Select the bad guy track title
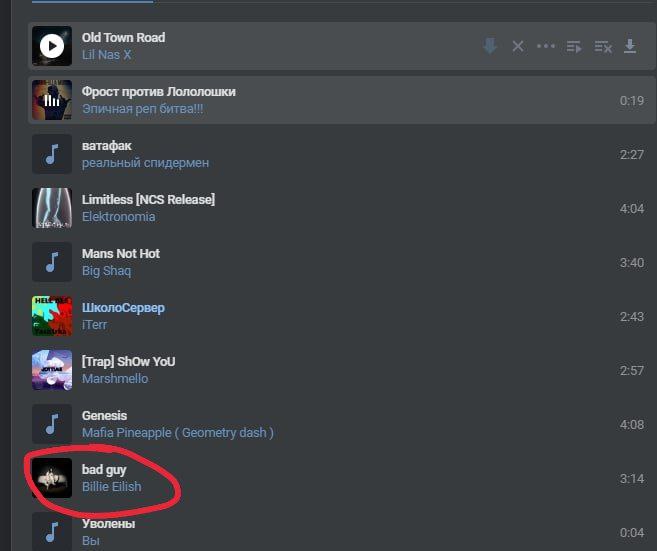The width and height of the screenshot is (657, 551). point(104,470)
